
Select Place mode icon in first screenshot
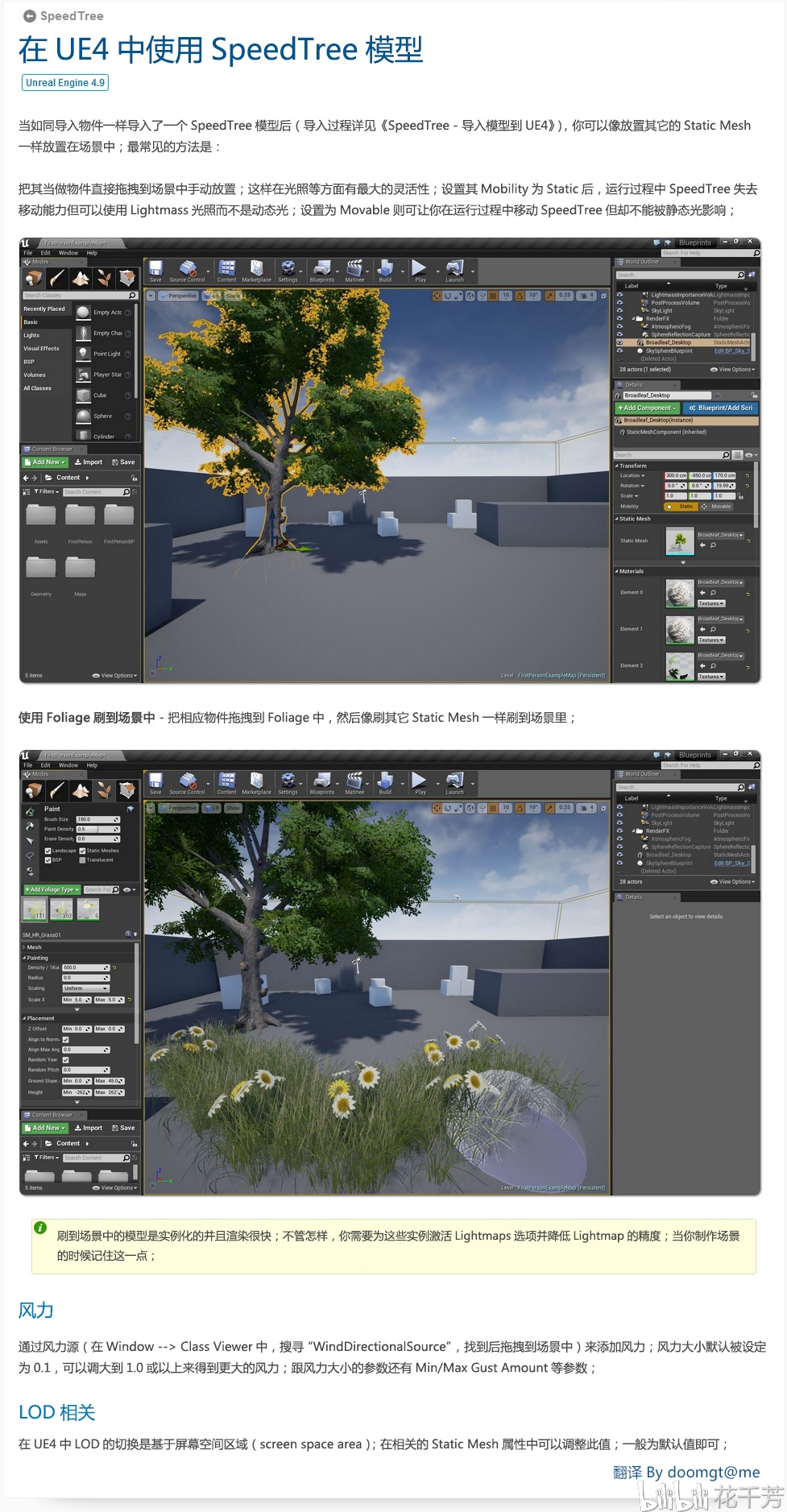point(34,278)
